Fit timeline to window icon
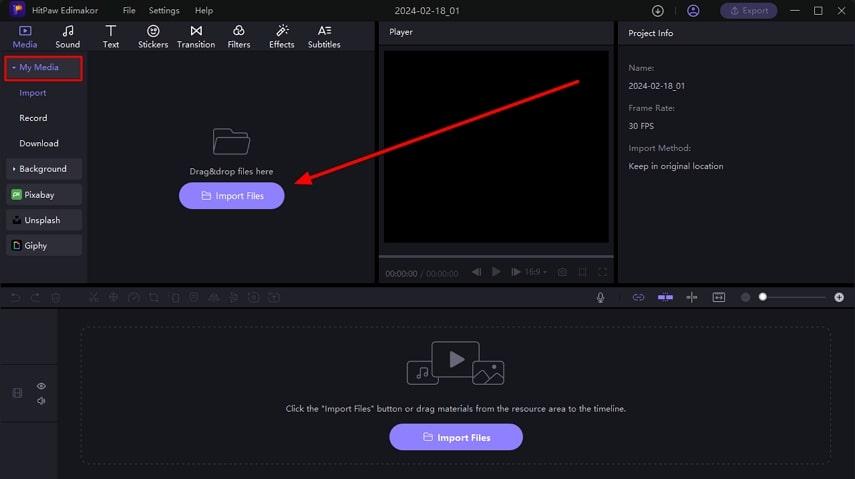Screen dimensions: 855x479 719,297
